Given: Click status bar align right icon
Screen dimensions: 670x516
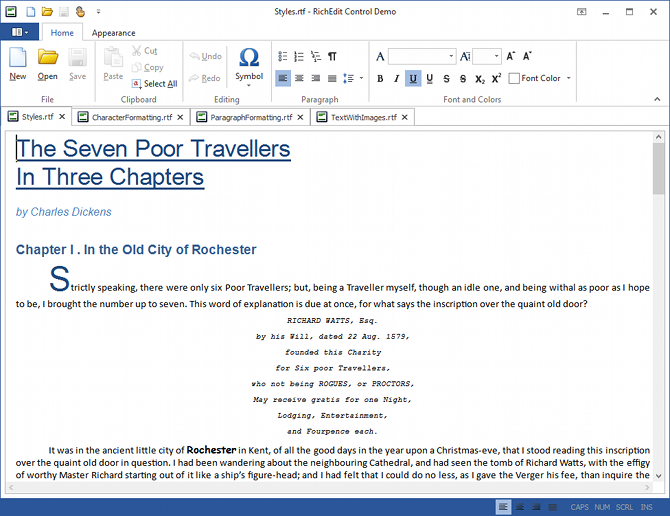Looking at the screenshot, I should [536, 507].
